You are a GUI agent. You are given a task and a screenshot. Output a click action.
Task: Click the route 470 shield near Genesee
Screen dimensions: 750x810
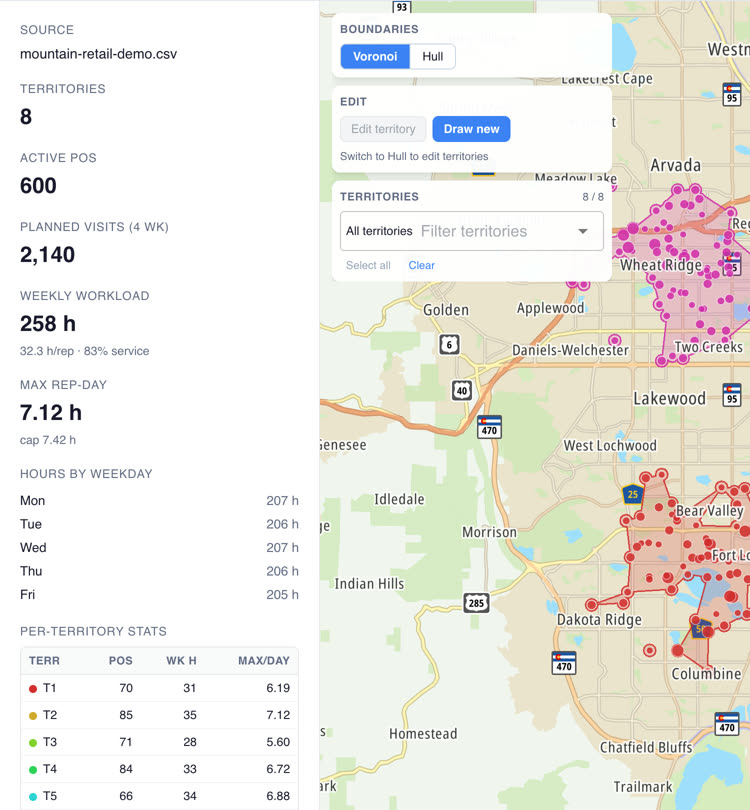(x=489, y=427)
